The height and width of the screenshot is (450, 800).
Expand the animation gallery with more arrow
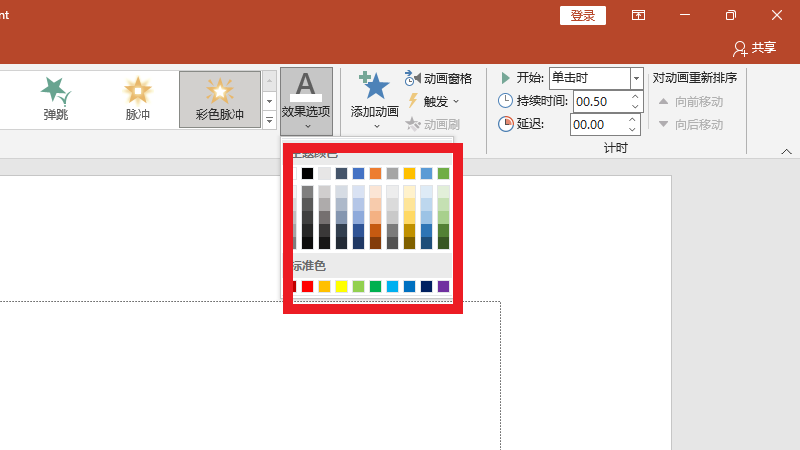tap(269, 121)
